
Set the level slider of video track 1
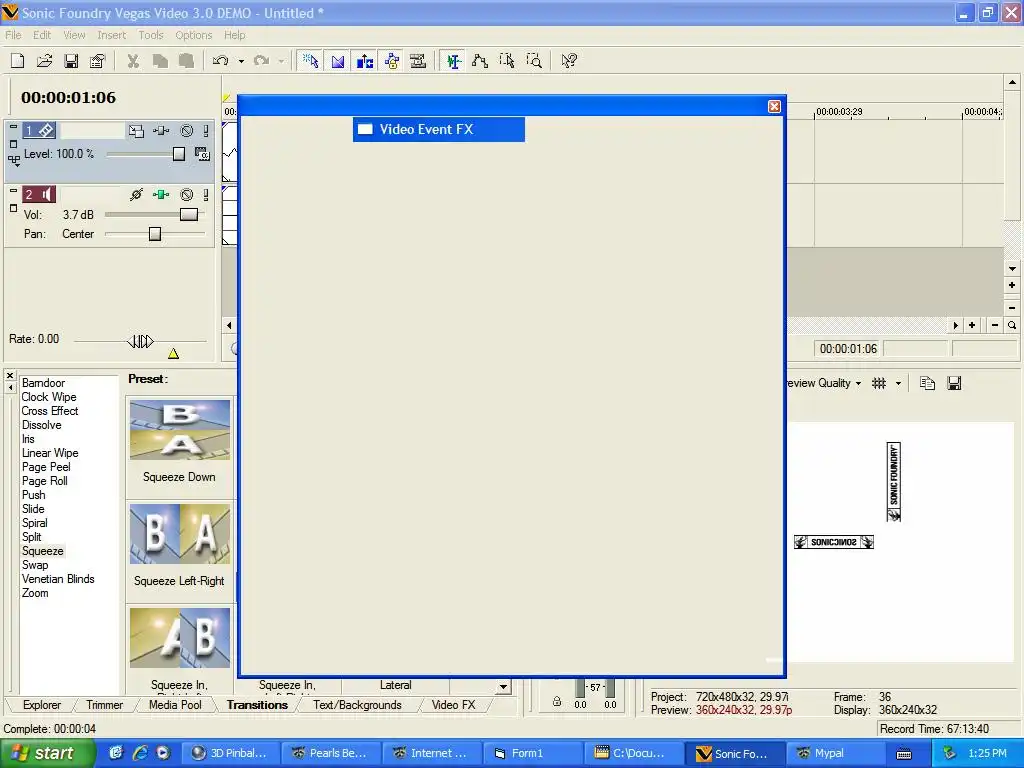tap(179, 154)
